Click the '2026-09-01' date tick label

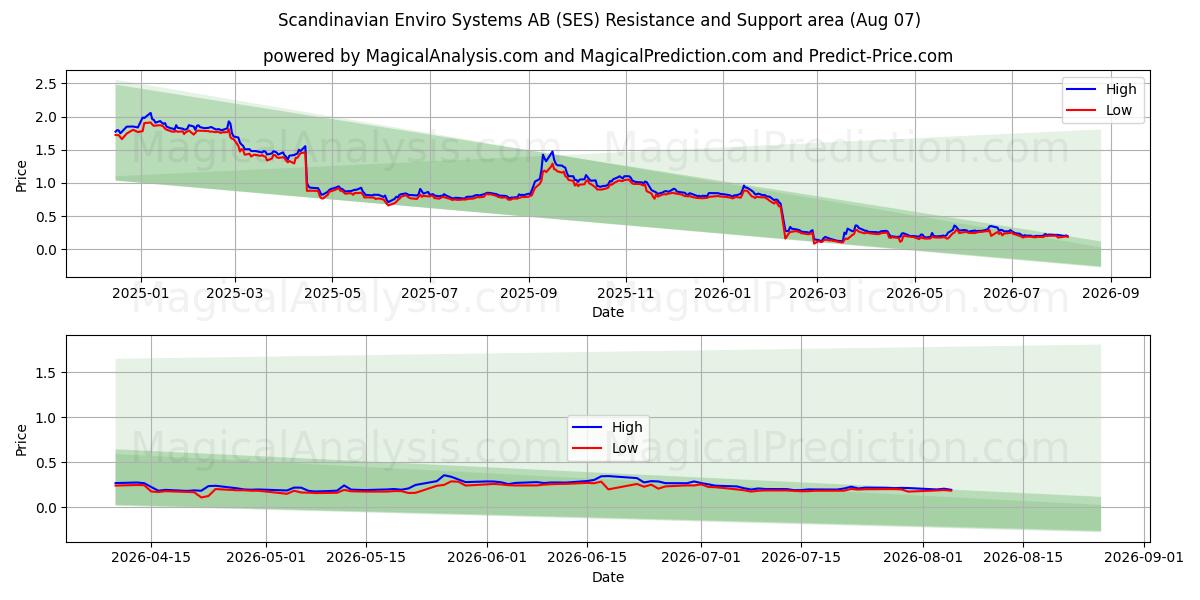pos(1146,558)
